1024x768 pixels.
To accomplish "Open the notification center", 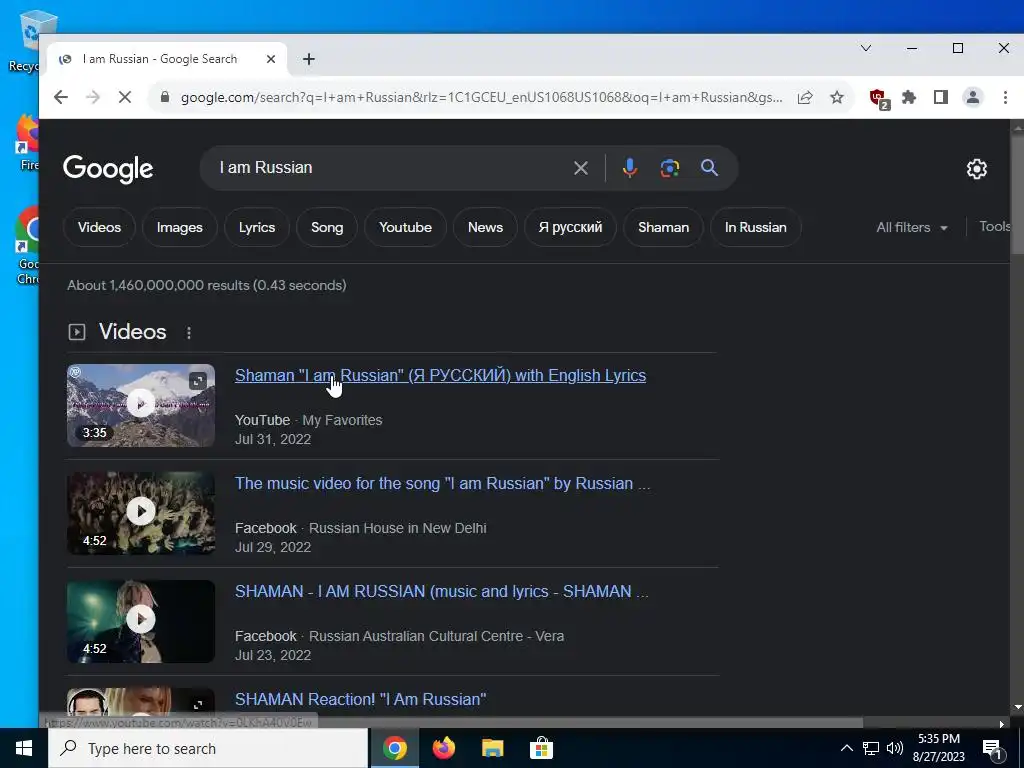I will (993, 748).
